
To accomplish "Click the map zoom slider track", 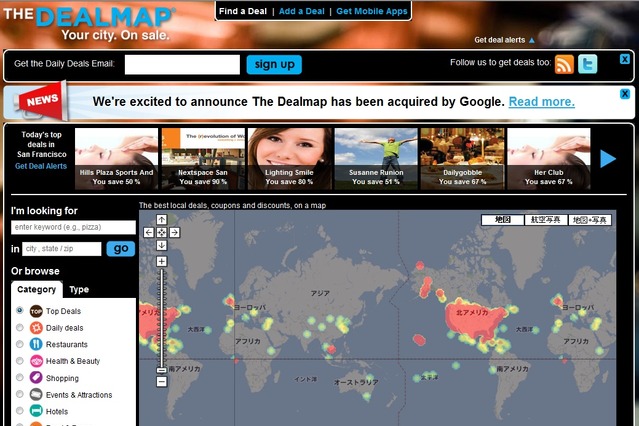I will [162, 318].
